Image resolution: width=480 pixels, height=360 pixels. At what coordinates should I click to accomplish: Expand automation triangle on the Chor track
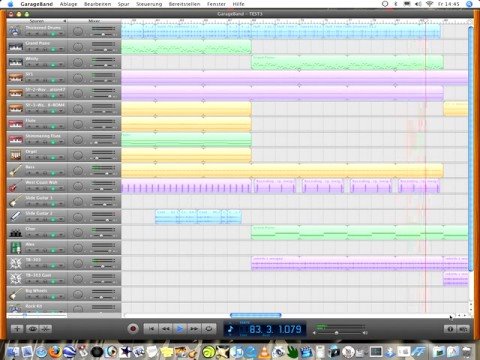[61, 235]
